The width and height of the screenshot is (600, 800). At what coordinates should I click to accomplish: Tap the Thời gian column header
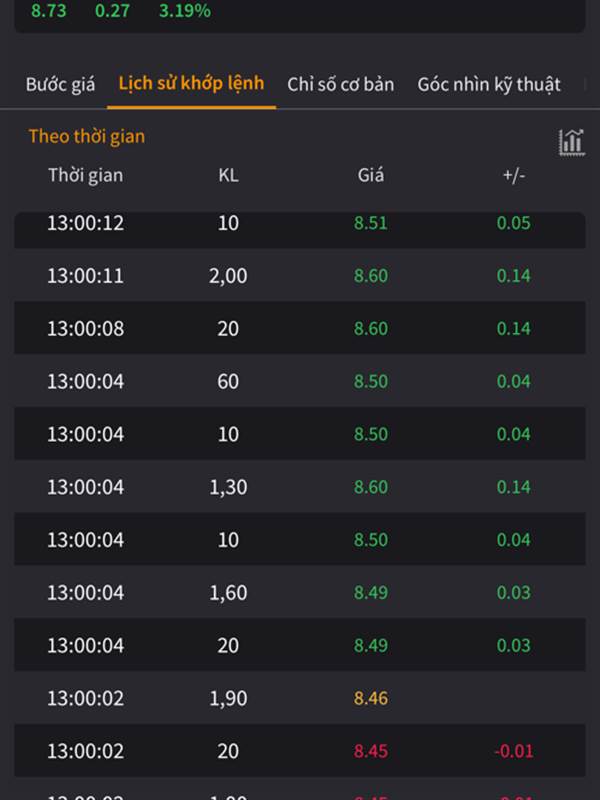click(x=86, y=175)
